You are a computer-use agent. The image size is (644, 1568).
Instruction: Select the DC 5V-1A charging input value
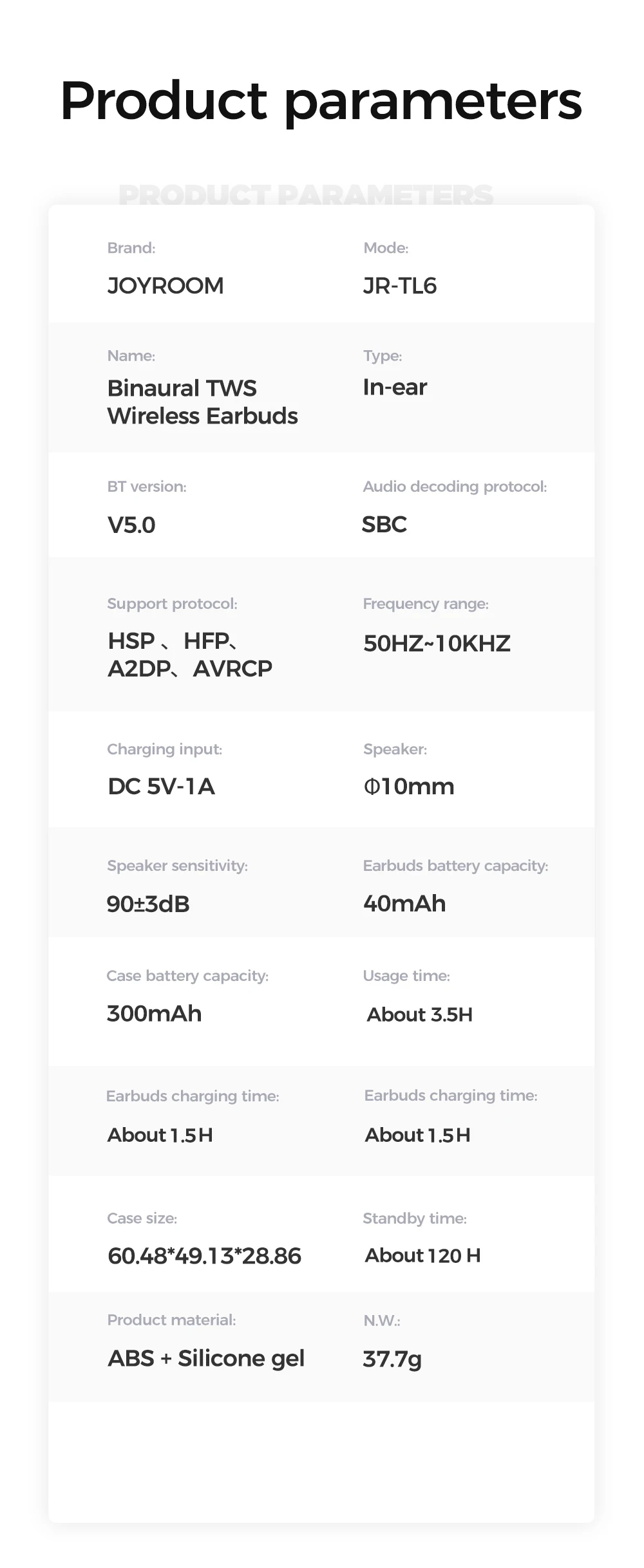tap(161, 786)
